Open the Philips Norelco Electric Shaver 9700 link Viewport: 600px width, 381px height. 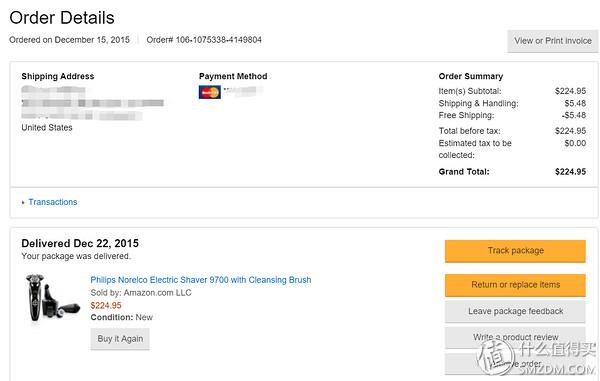[201, 280]
